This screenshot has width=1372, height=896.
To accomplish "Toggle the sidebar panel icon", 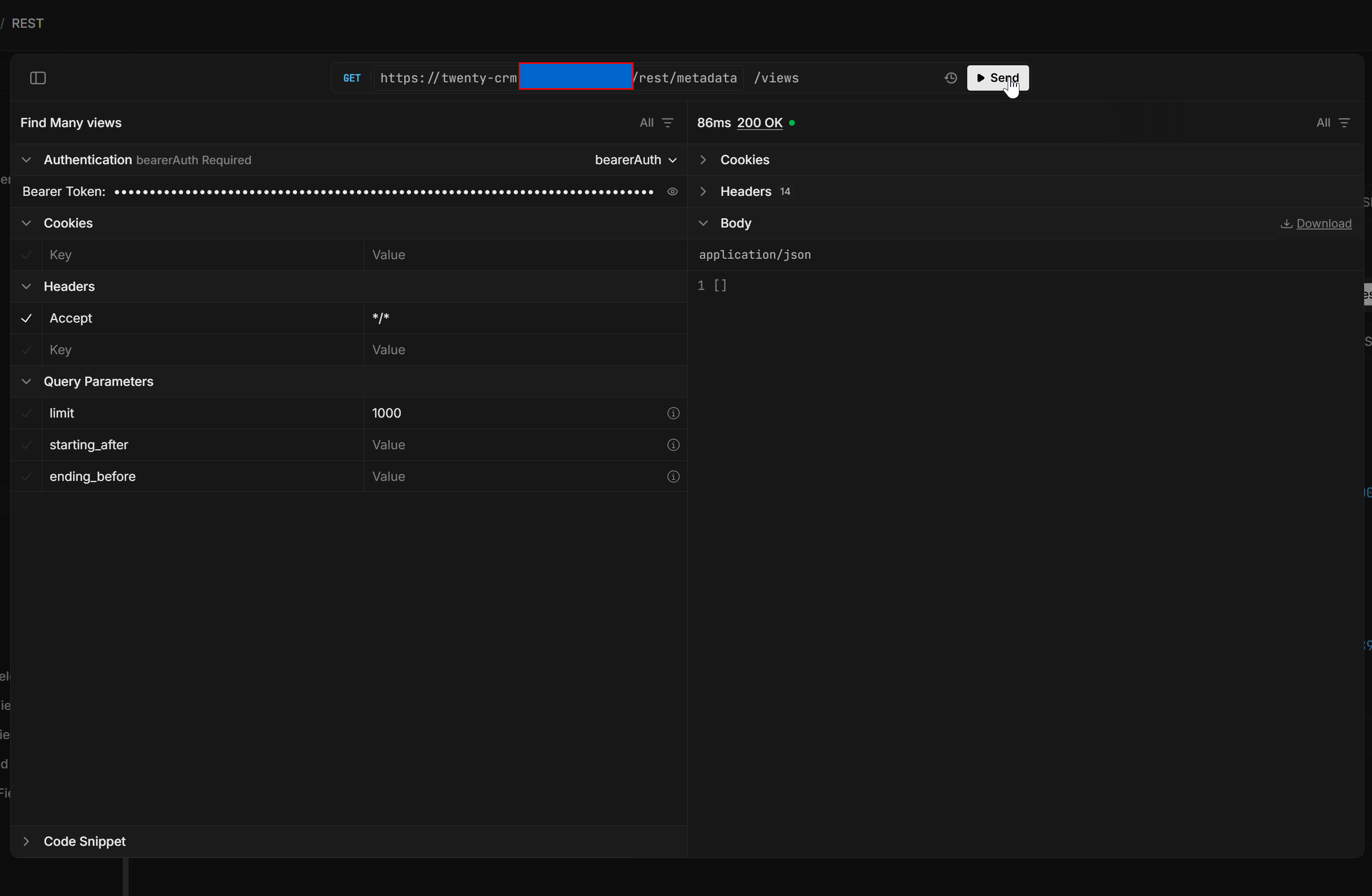I will [38, 78].
